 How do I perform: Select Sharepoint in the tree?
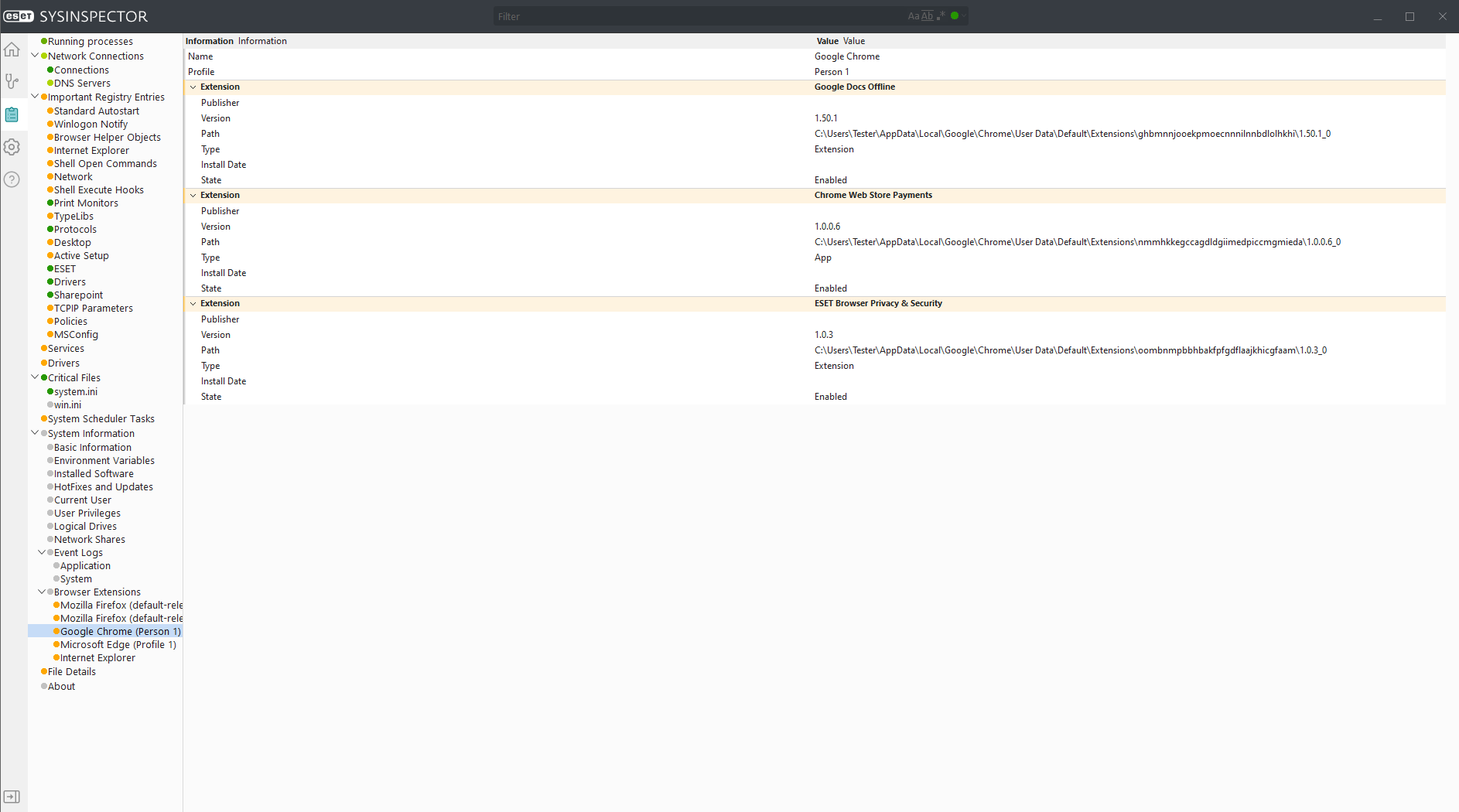coord(78,295)
